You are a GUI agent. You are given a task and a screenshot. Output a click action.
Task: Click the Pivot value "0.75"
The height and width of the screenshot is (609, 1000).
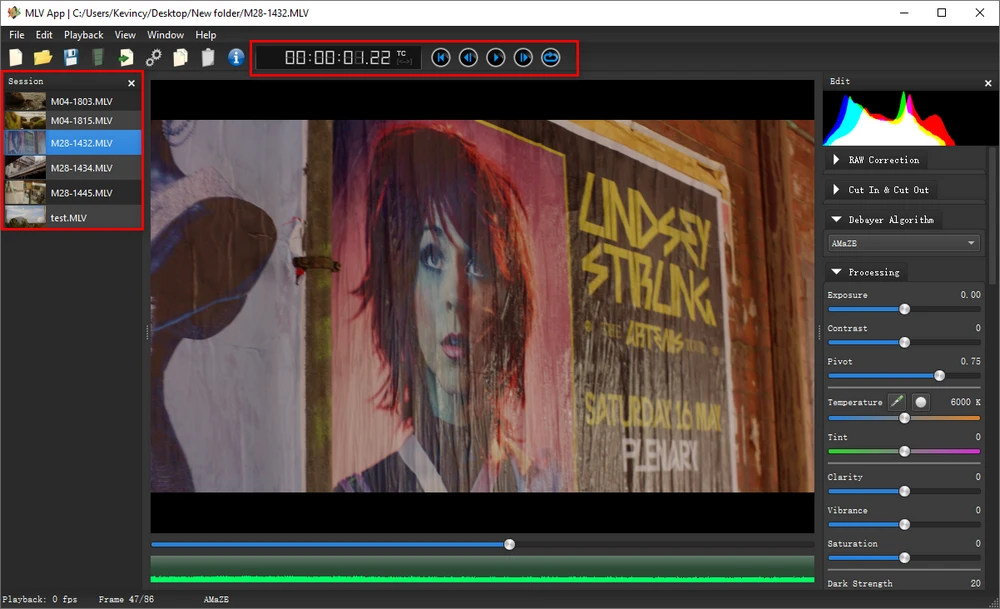pos(971,361)
